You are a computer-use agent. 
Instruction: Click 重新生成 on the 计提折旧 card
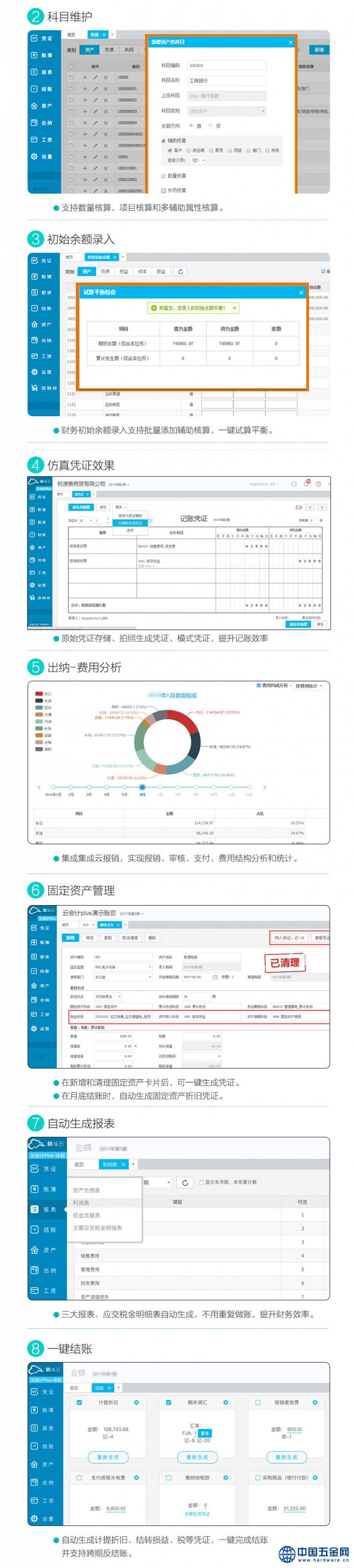[108, 1457]
